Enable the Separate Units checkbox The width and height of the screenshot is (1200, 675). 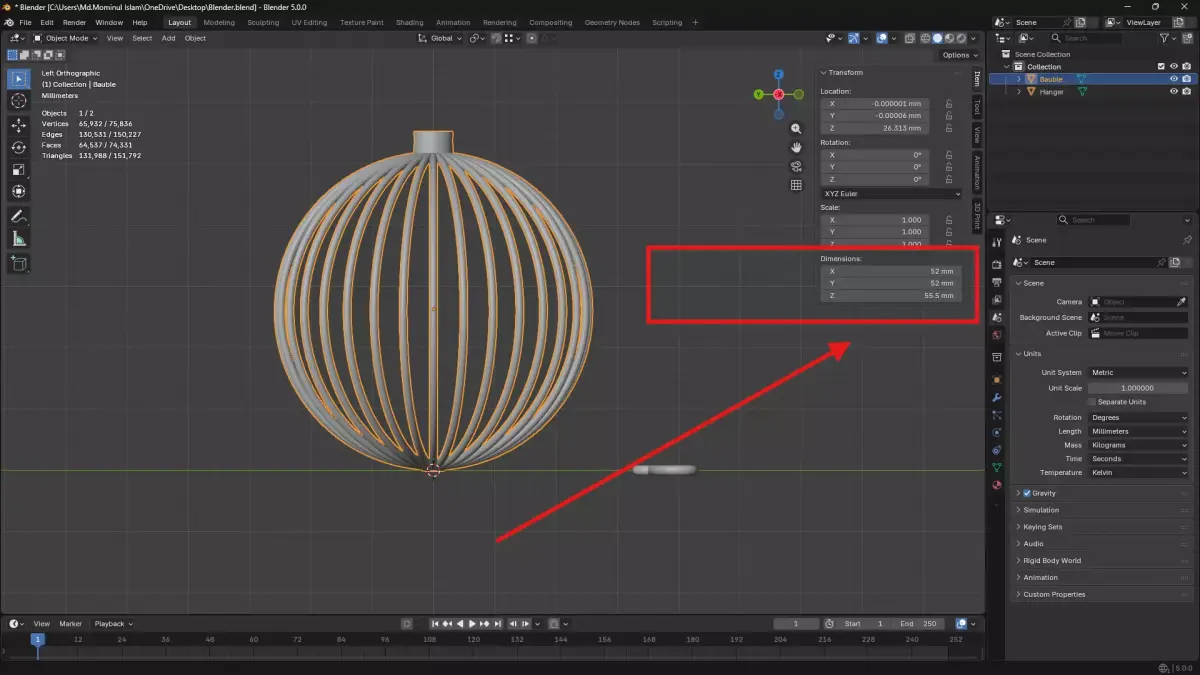pos(1092,402)
